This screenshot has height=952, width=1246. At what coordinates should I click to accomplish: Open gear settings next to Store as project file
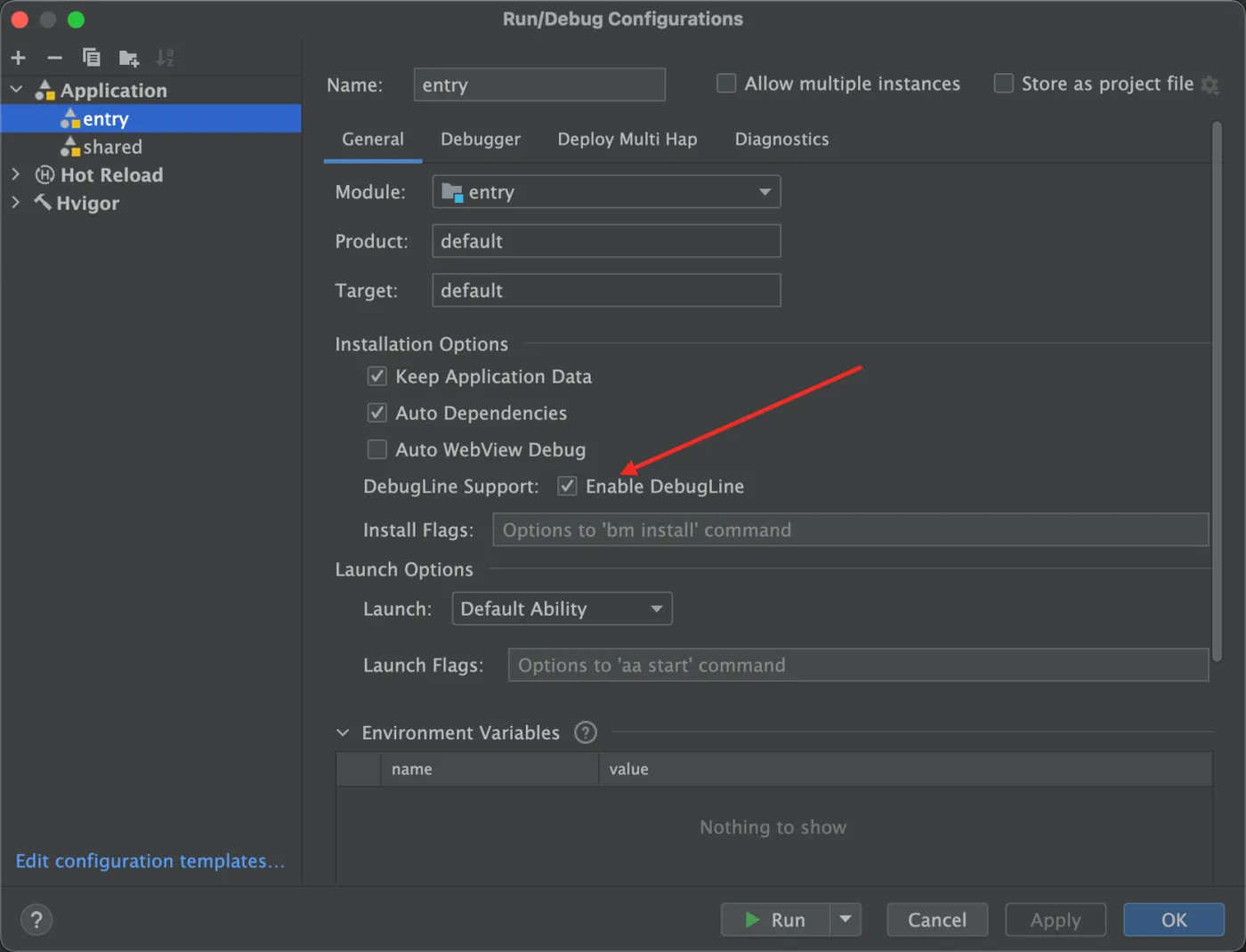pos(1210,85)
